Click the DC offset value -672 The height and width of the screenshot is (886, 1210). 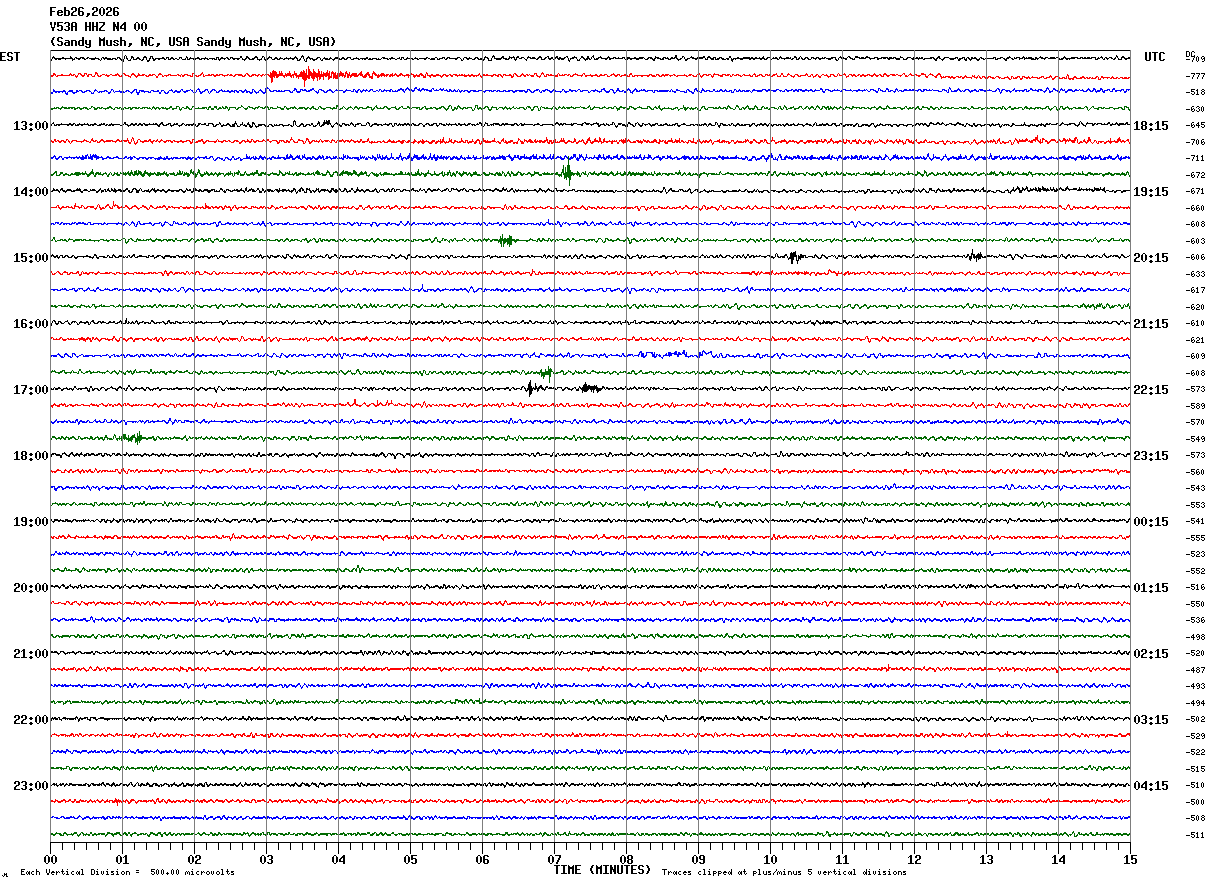pos(1195,175)
